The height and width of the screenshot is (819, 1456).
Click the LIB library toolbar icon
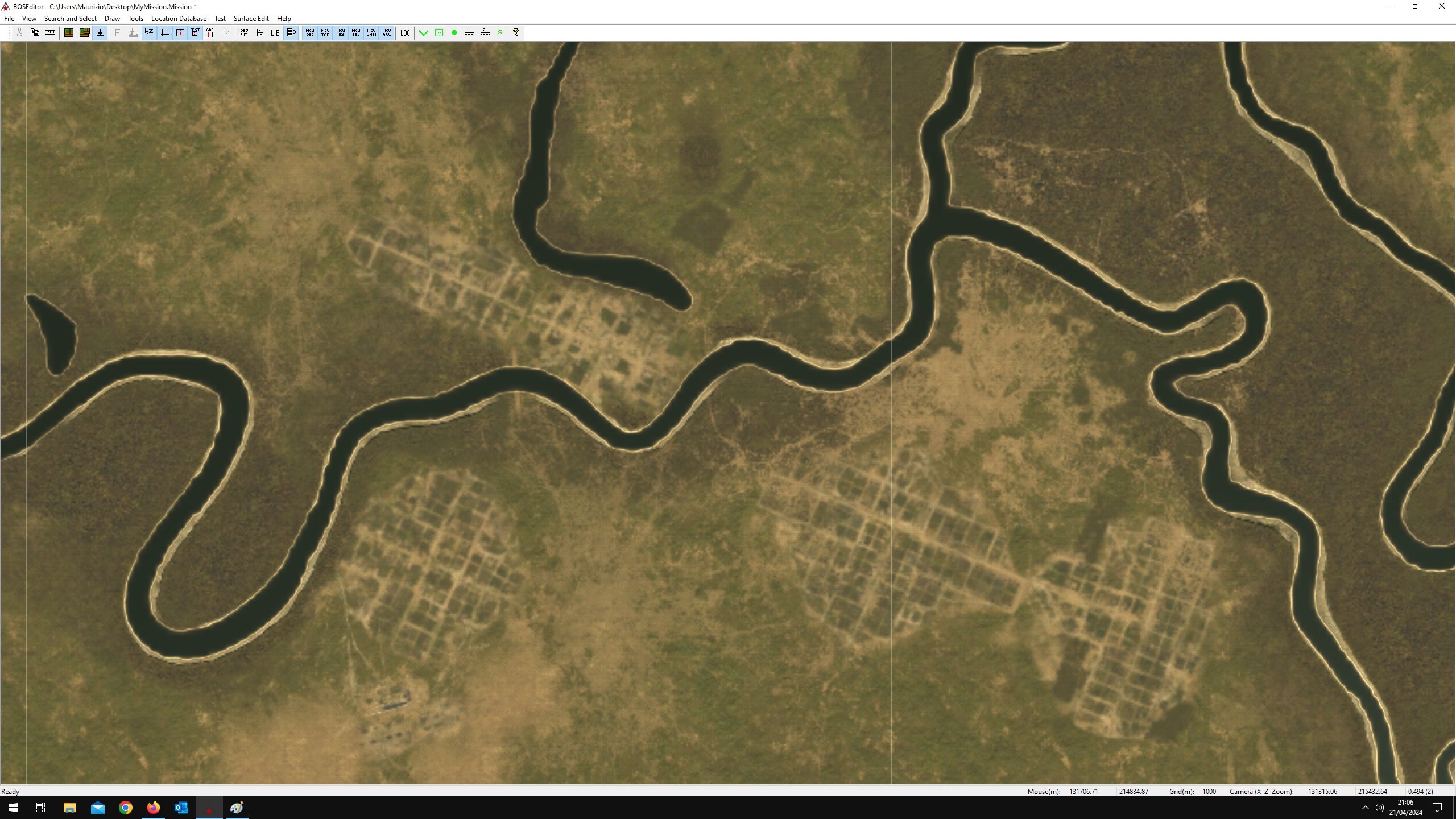click(x=275, y=32)
